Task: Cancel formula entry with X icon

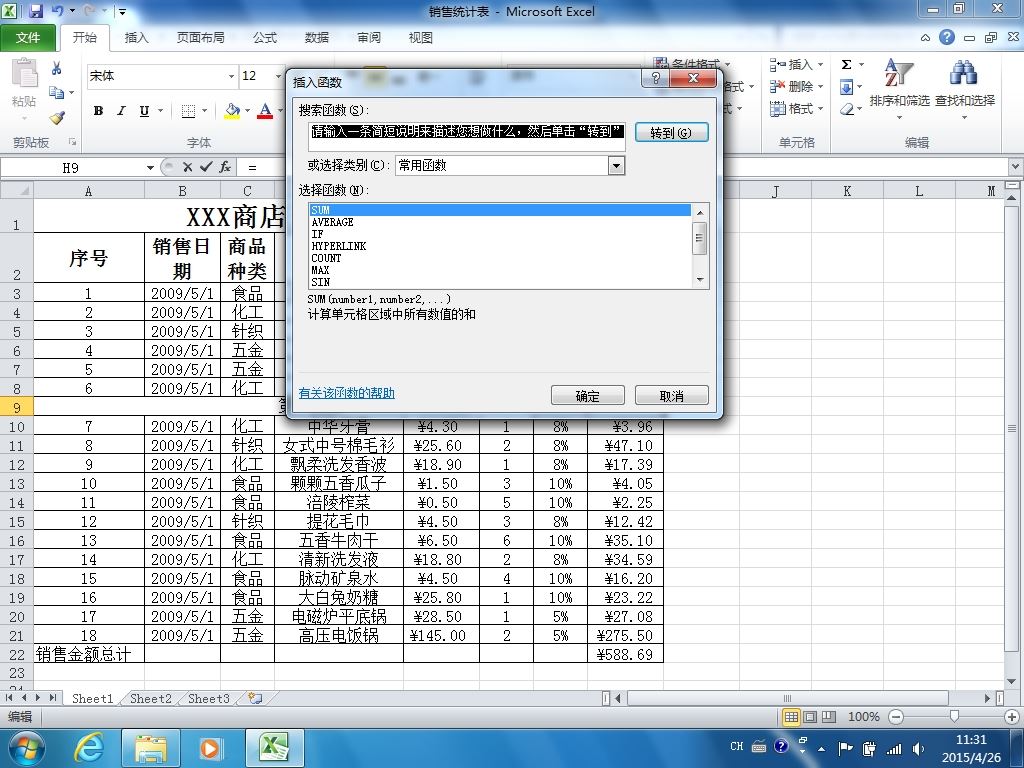Action: pyautogui.click(x=187, y=167)
